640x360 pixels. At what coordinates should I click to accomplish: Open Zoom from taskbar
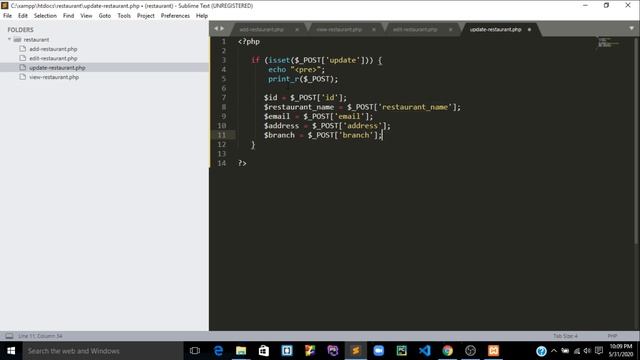pos(379,351)
